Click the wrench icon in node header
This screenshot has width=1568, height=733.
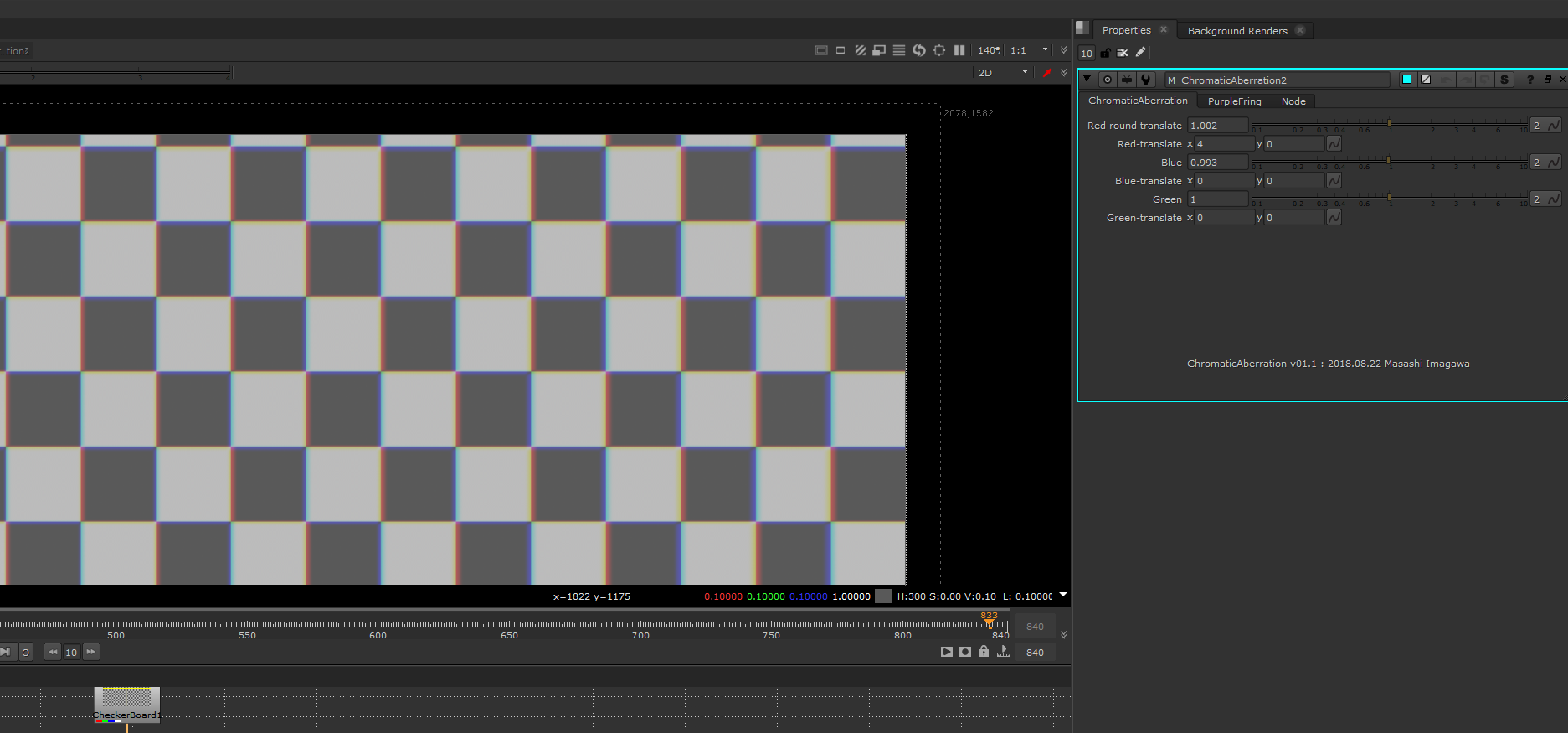point(1146,80)
